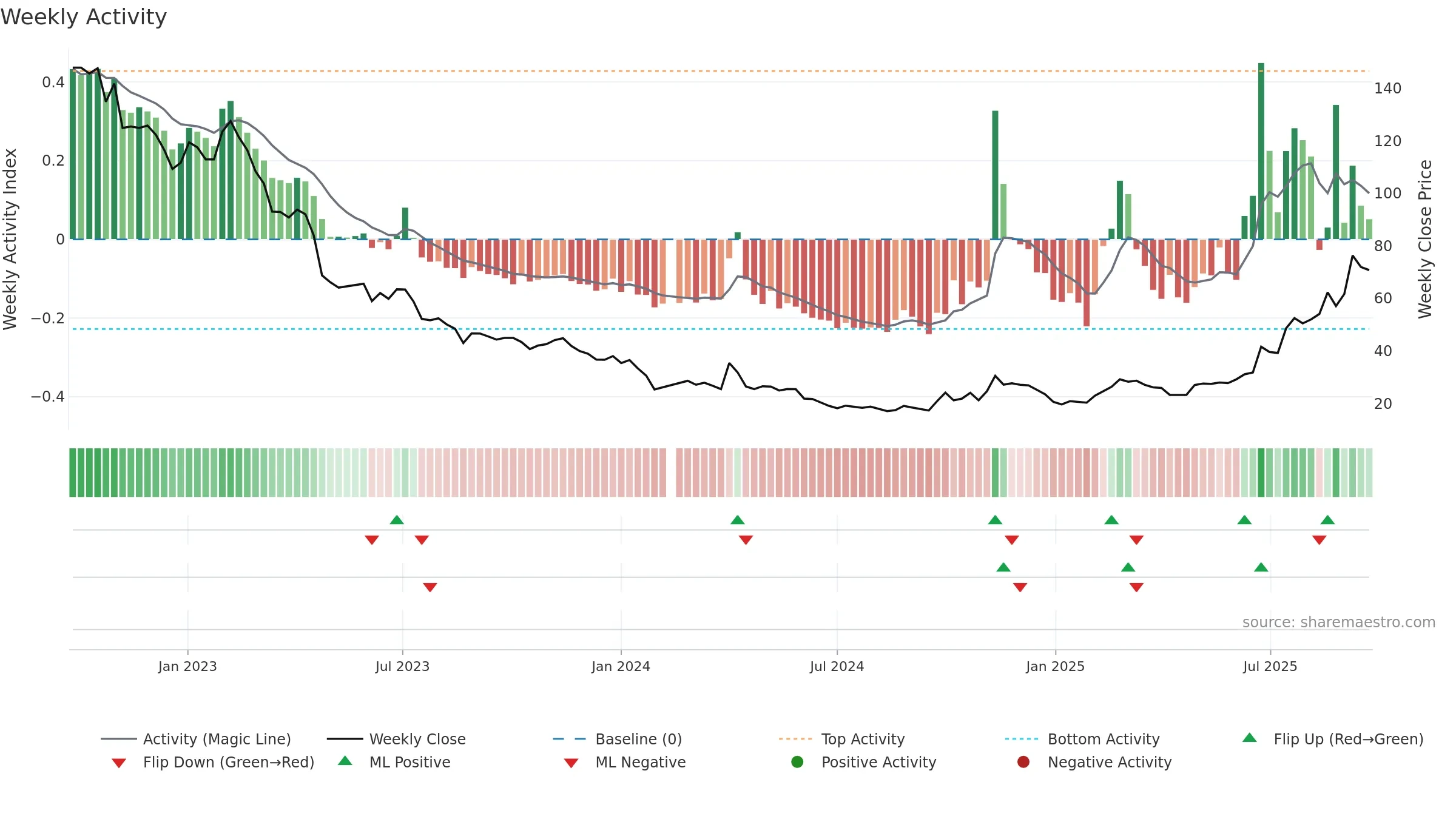Toggle the Bottom Activity legend entry
This screenshot has width=1456, height=819.
[x=1082, y=739]
